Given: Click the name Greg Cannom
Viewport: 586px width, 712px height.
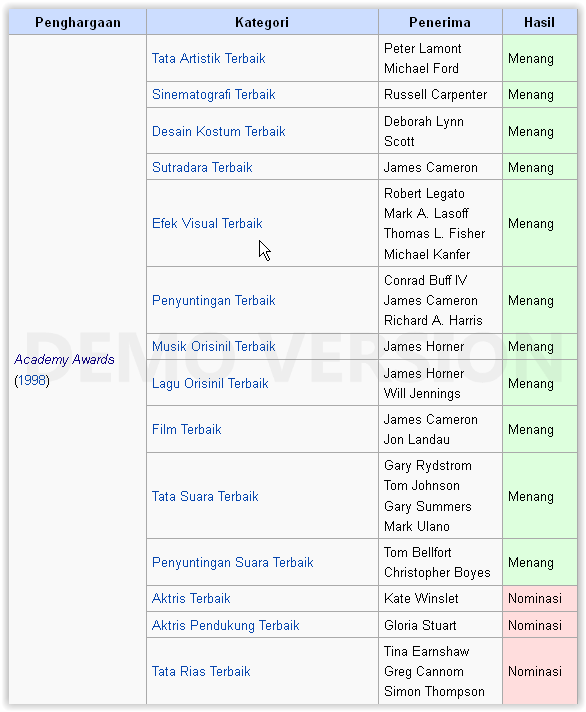Looking at the screenshot, I should click(x=424, y=672).
